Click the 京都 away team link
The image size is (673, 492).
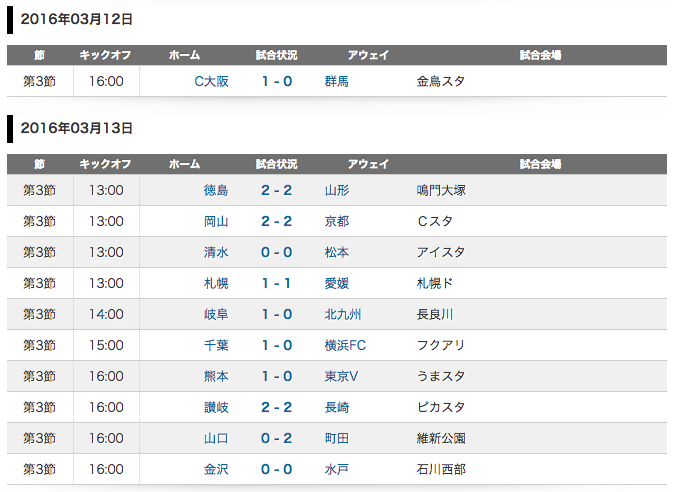tap(337, 221)
